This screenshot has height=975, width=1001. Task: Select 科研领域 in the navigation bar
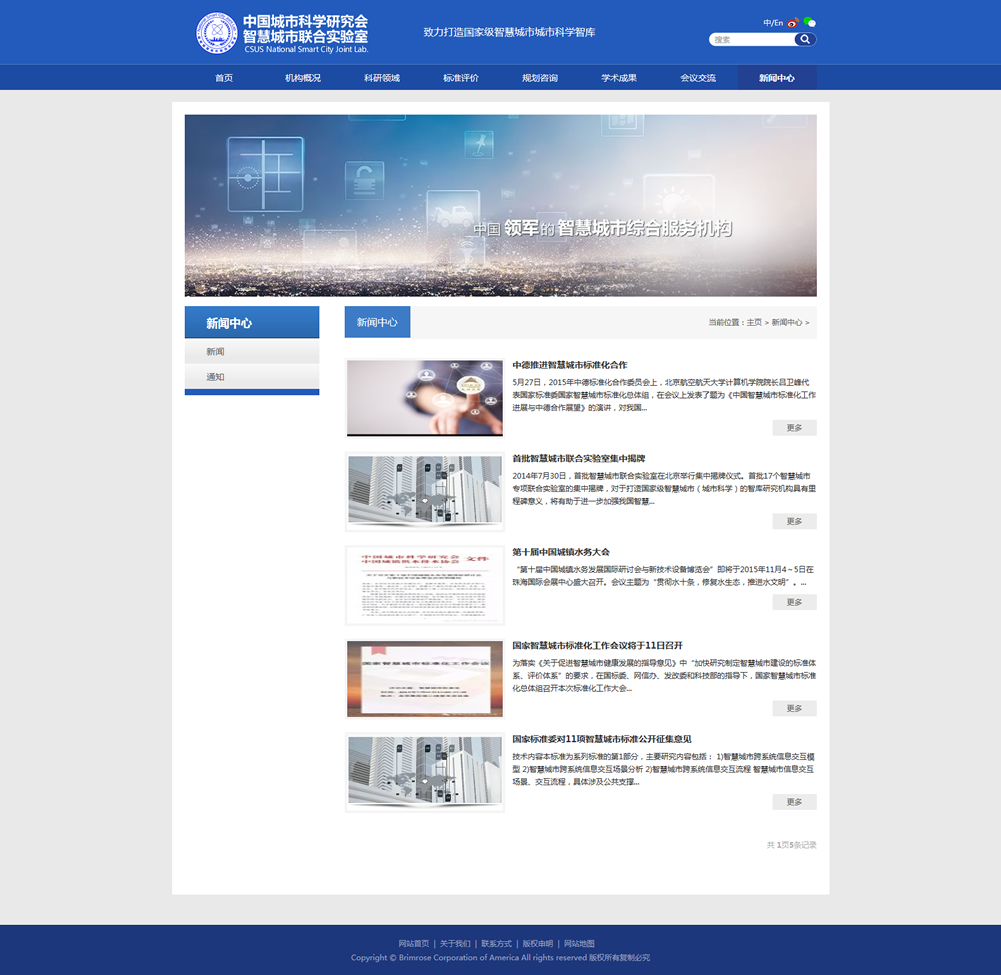pos(382,78)
